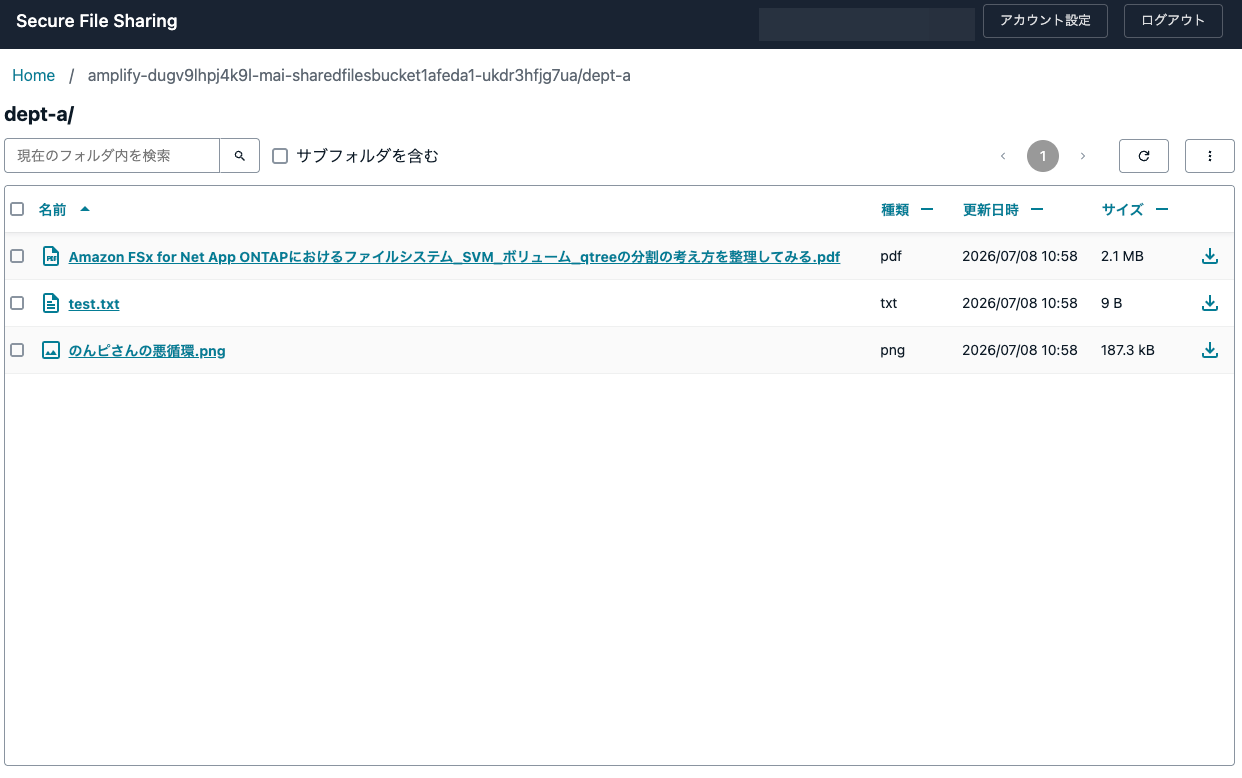The image size is (1242, 778).
Task: Click the date cell in png row
Action: point(1020,350)
